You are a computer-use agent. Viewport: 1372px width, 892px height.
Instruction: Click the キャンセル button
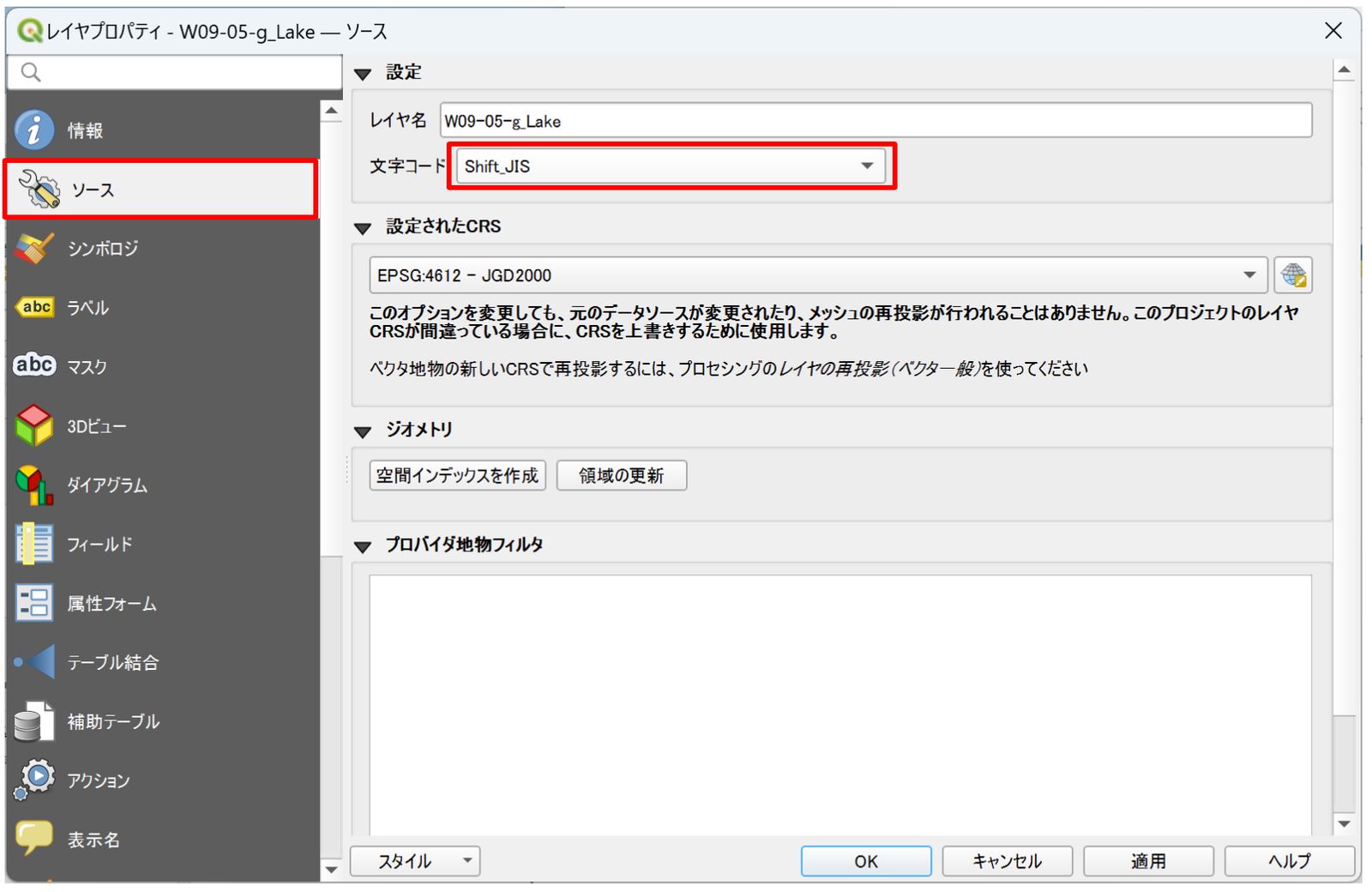click(x=1008, y=861)
